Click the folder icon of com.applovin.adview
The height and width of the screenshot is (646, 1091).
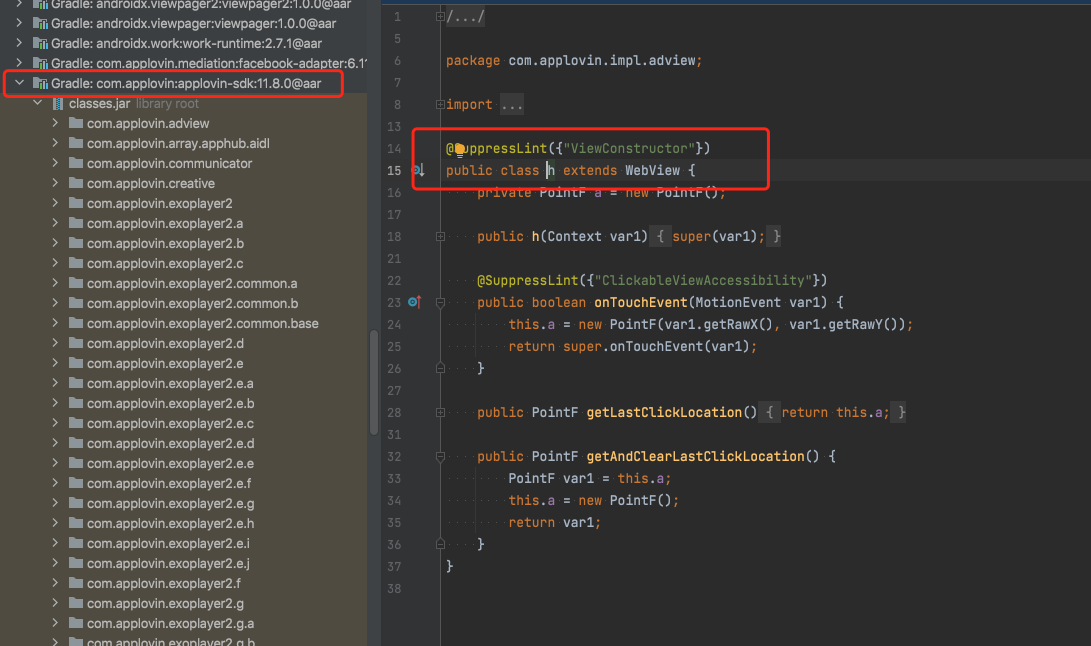click(75, 123)
